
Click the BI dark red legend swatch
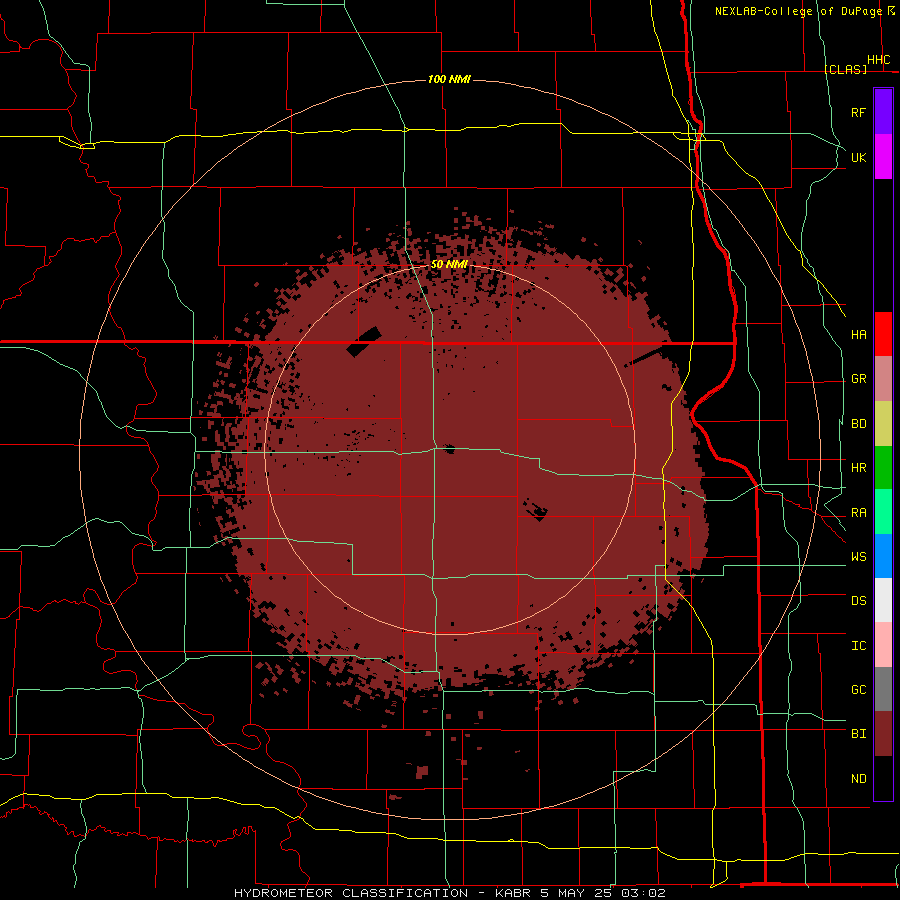pyautogui.click(x=883, y=734)
